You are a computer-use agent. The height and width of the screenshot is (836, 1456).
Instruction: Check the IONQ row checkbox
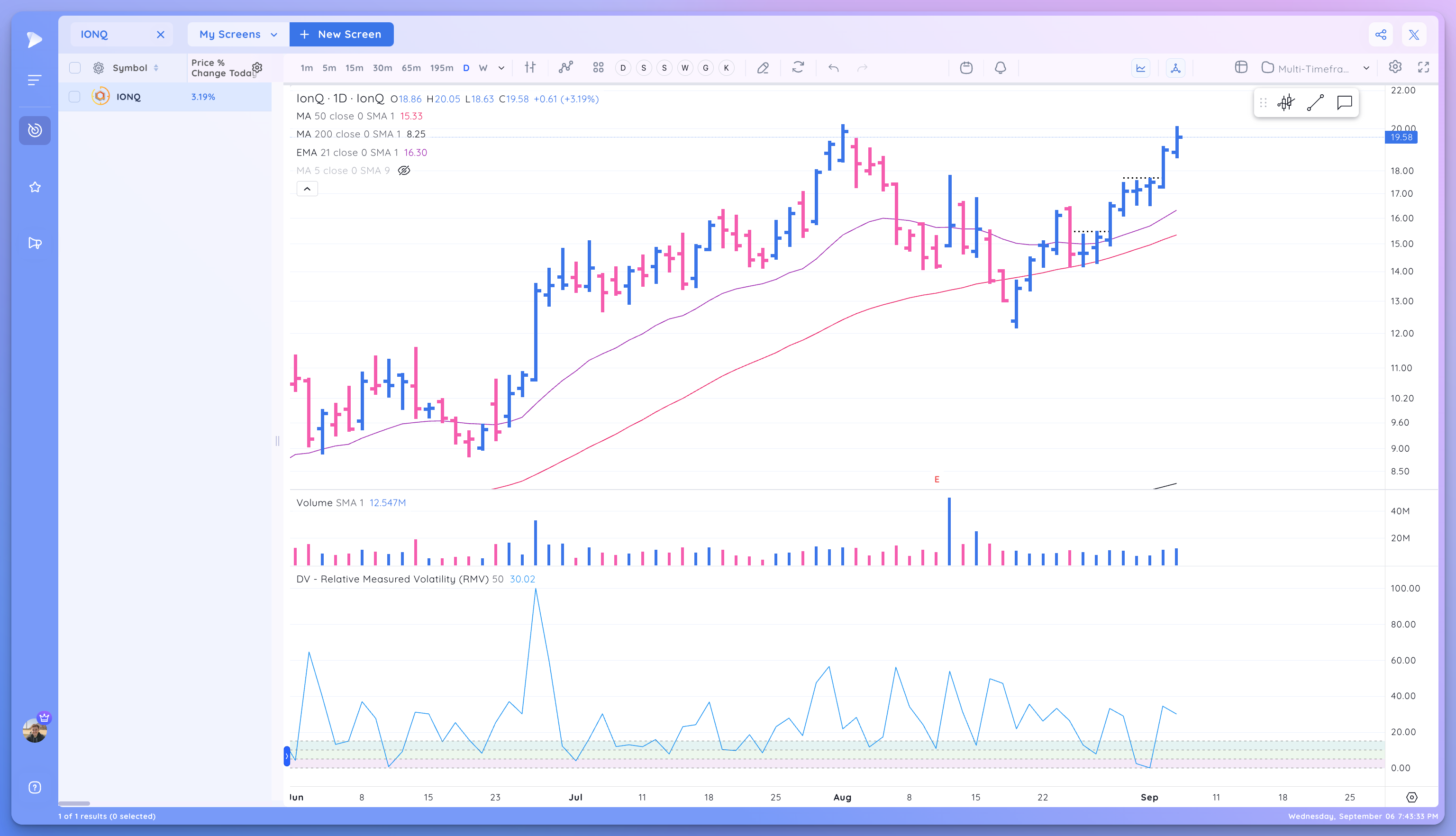tap(74, 97)
